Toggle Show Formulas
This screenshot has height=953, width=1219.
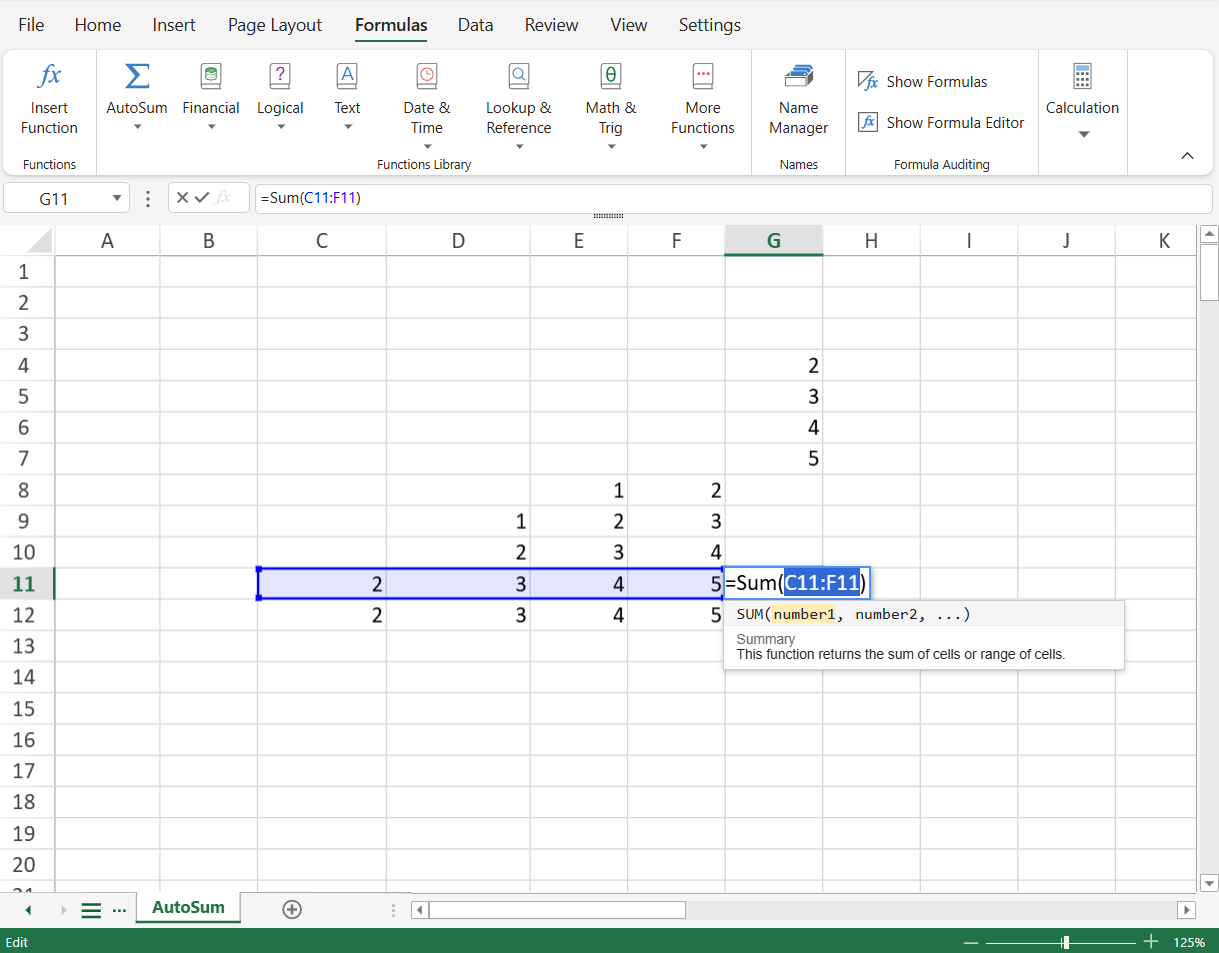tap(922, 82)
